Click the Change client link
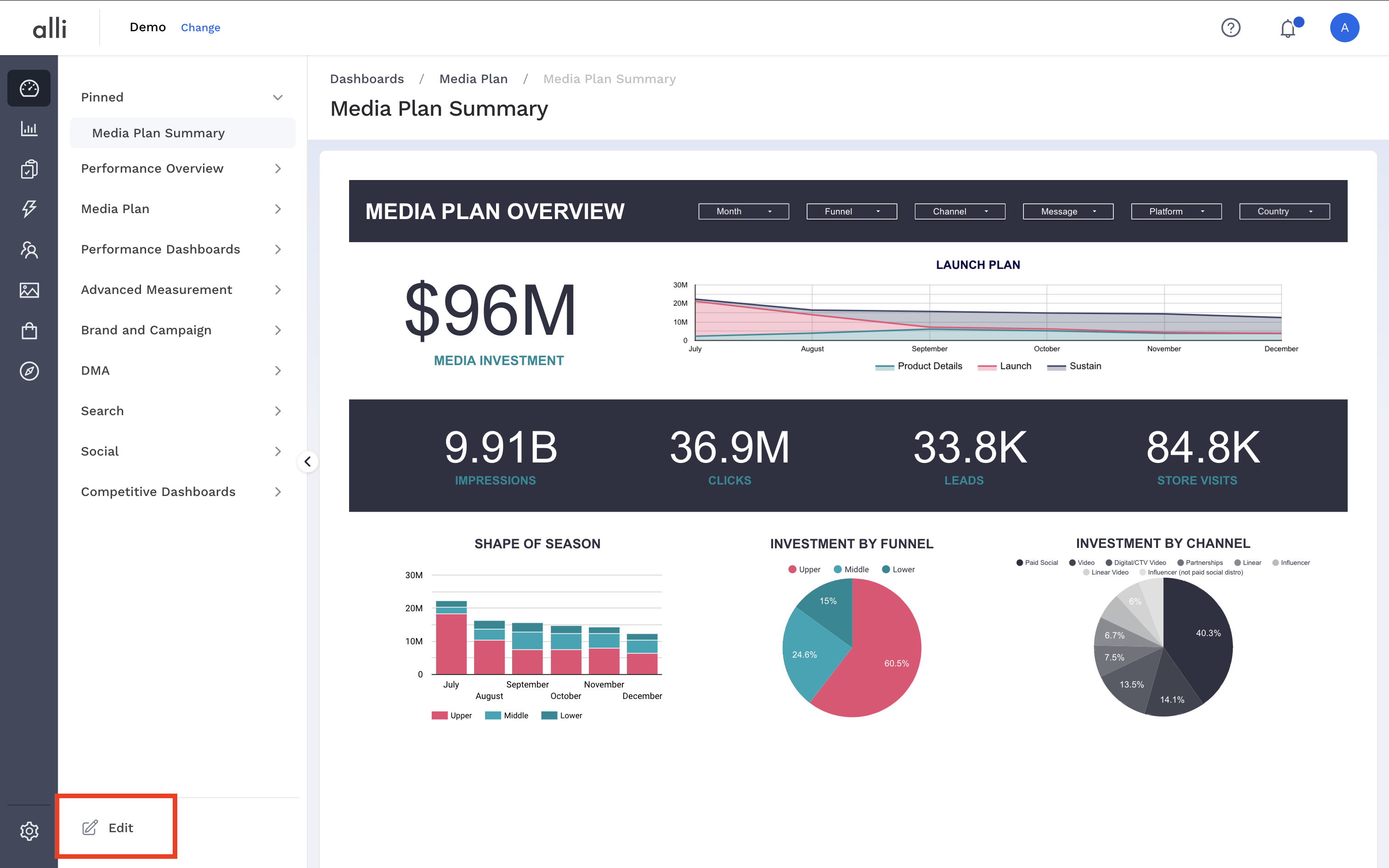 click(x=200, y=28)
